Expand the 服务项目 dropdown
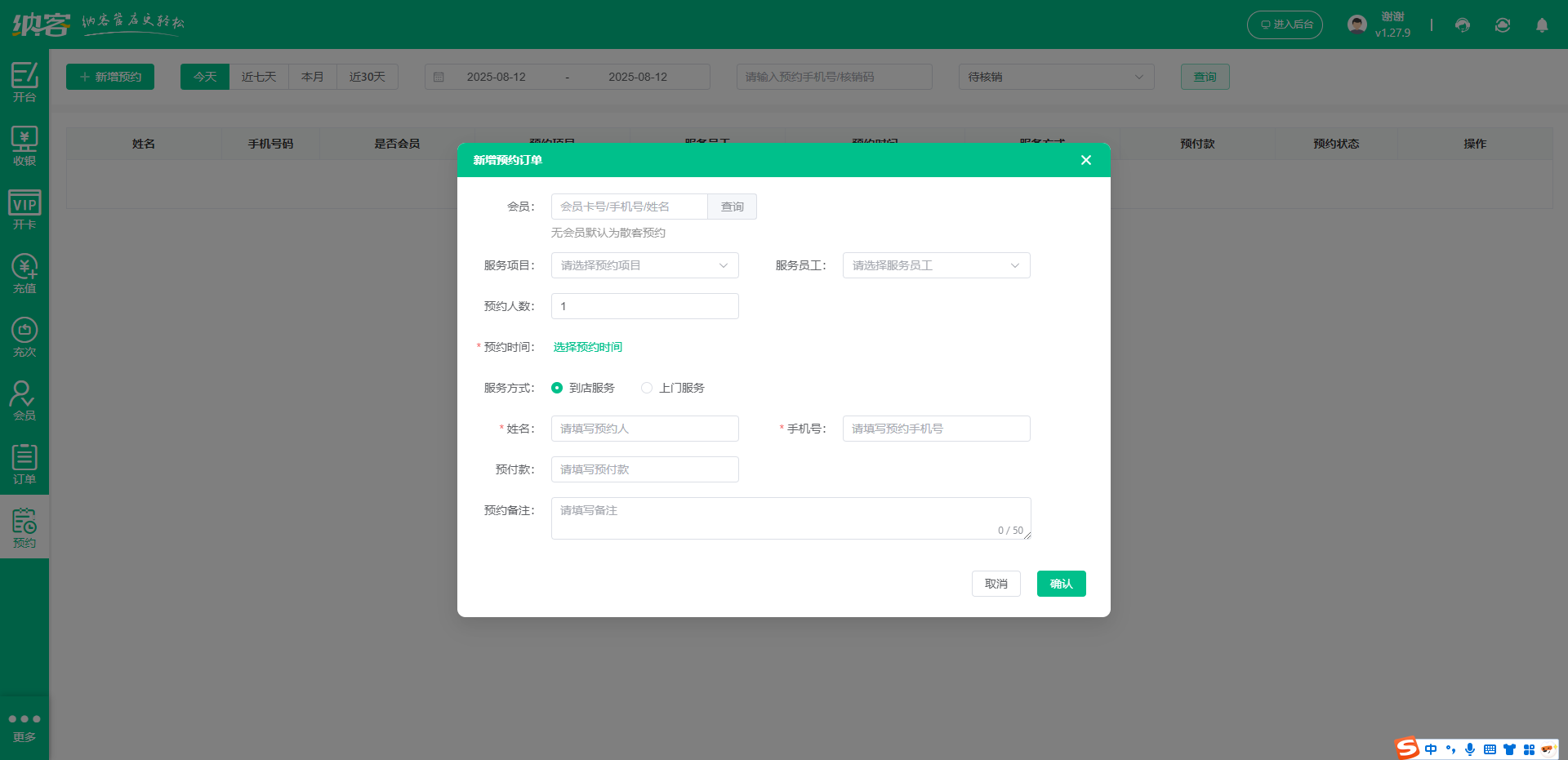1568x760 pixels. coord(644,265)
